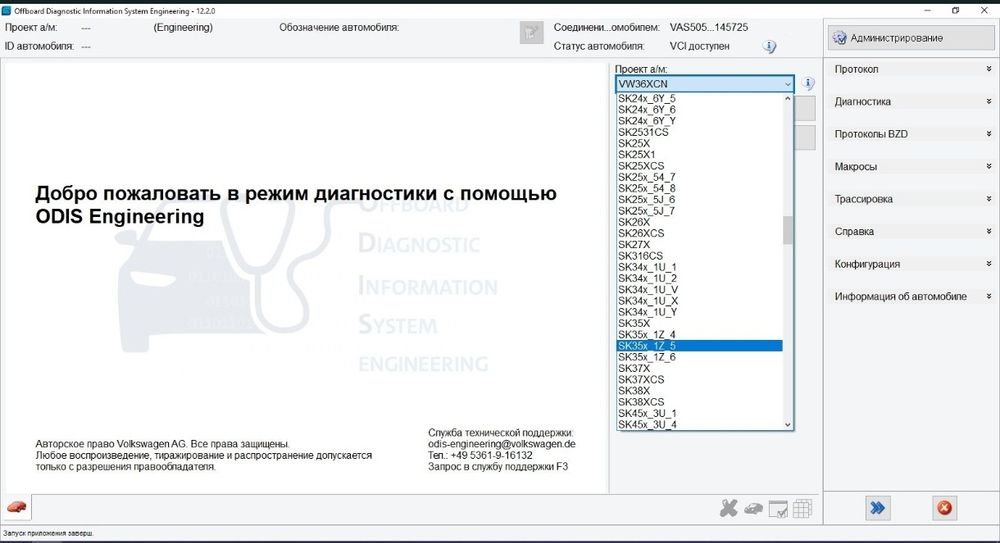Select SK34x_1U_2 from project list
Image resolution: width=1000 pixels, height=543 pixels.
pyautogui.click(x=699, y=278)
